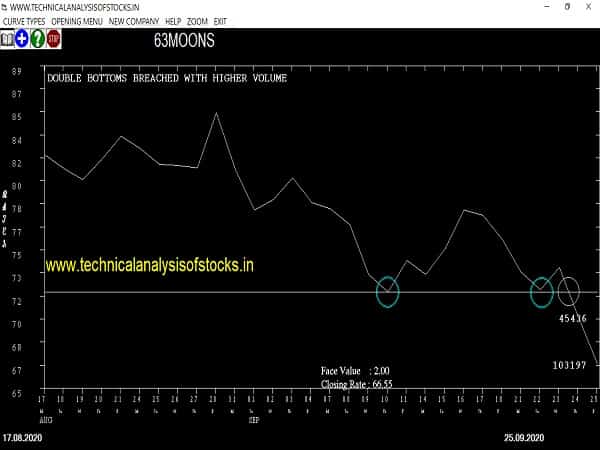Select NEW COMPANY from menu bar
Screen dimensions: 600x450
pos(132,21)
